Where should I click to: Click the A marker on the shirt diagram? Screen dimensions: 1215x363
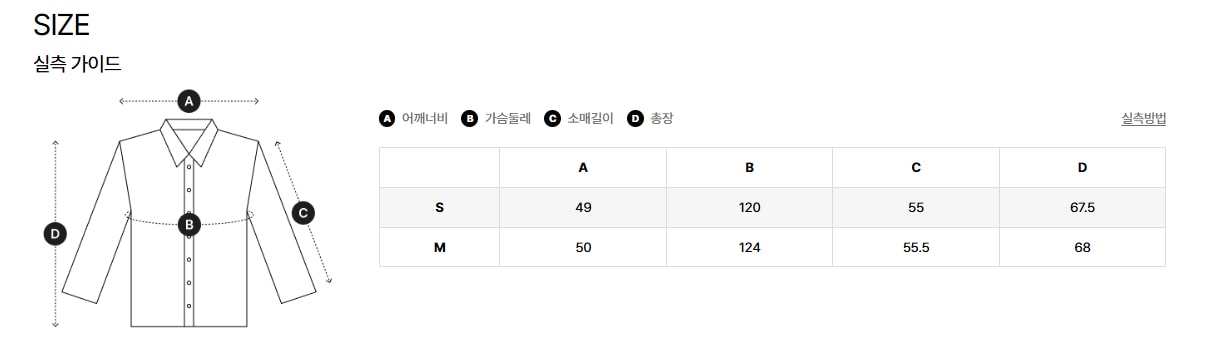pyautogui.click(x=189, y=100)
